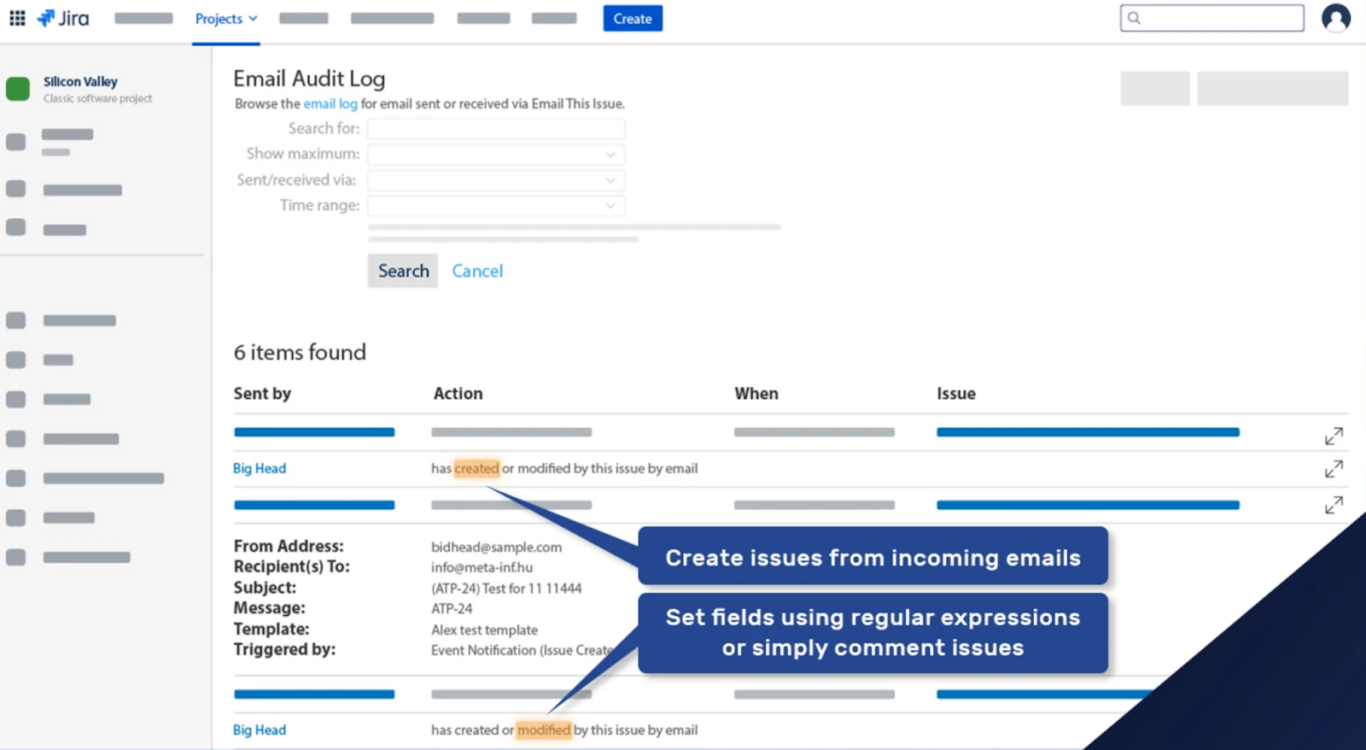Click the green Silicon Valley project avatar

click(18, 89)
